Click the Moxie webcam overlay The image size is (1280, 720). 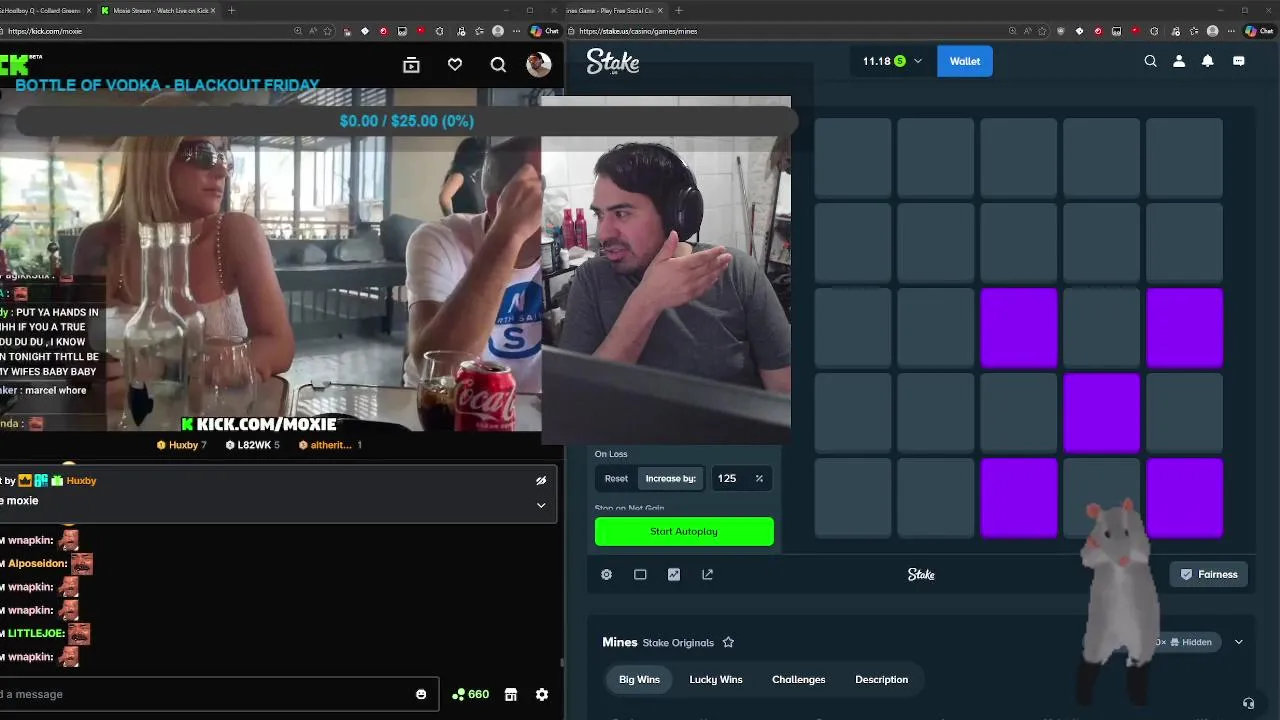[665, 270]
